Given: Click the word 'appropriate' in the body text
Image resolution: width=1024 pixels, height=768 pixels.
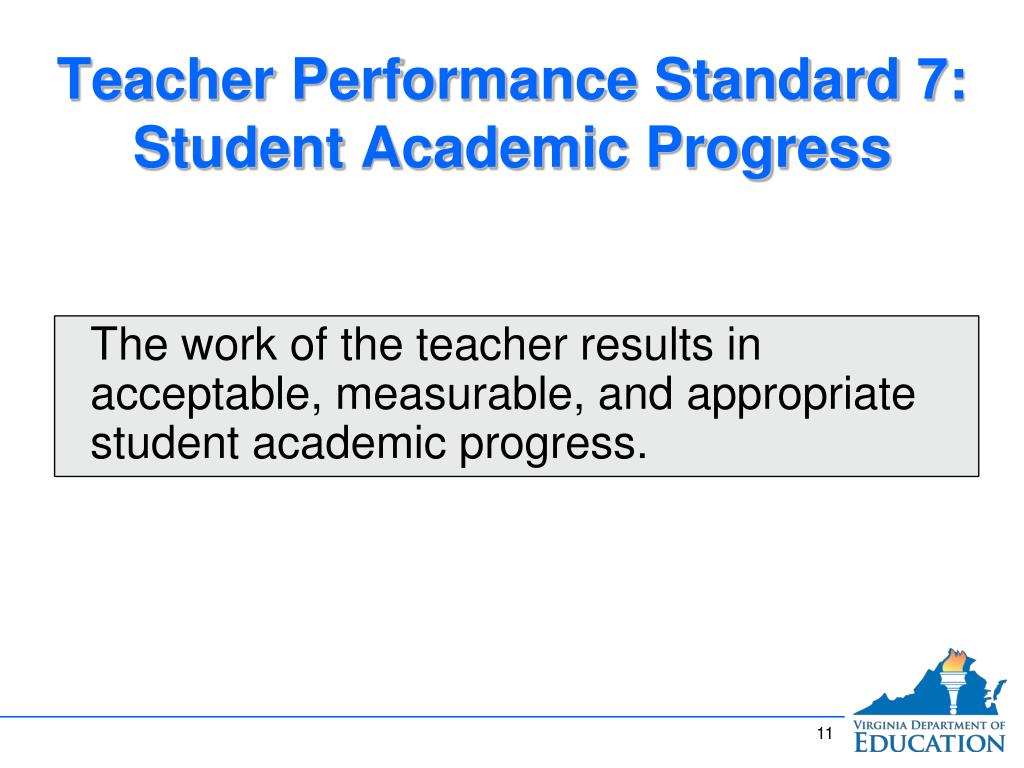Looking at the screenshot, I should tap(801, 396).
